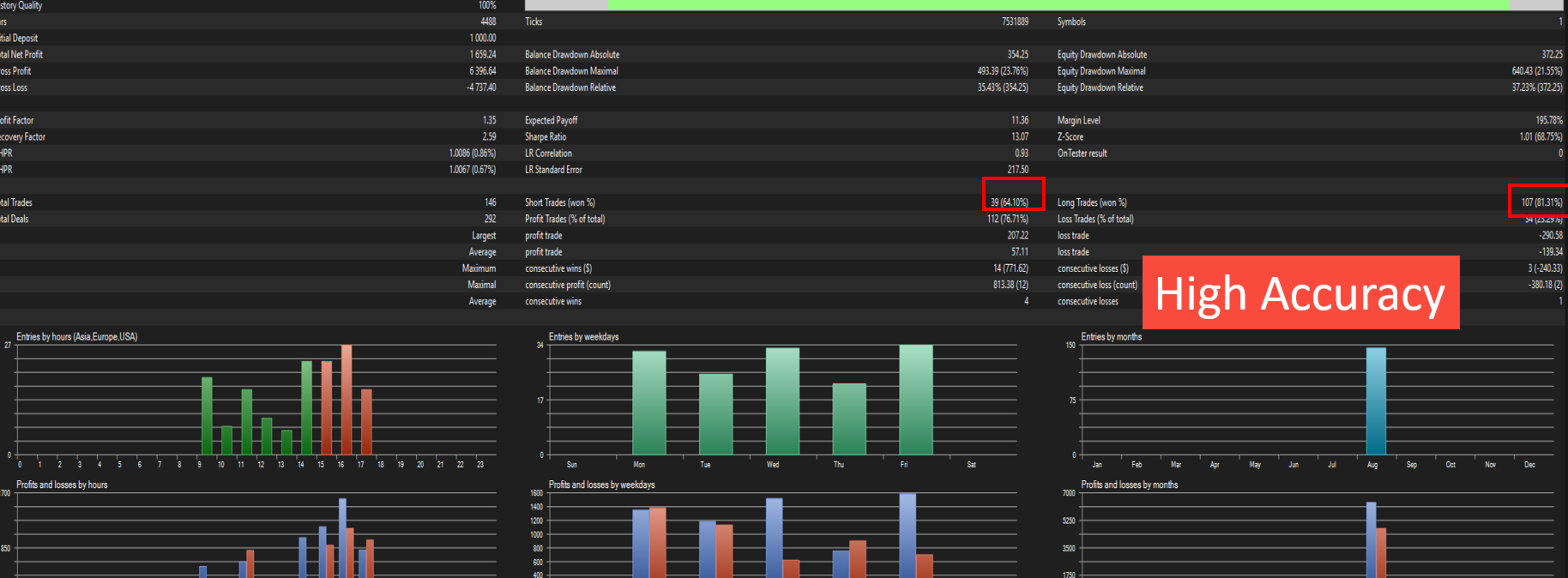This screenshot has height=578, width=1568.
Task: Click the 1.0067 (0.67%) GHPR value
Action: [473, 170]
